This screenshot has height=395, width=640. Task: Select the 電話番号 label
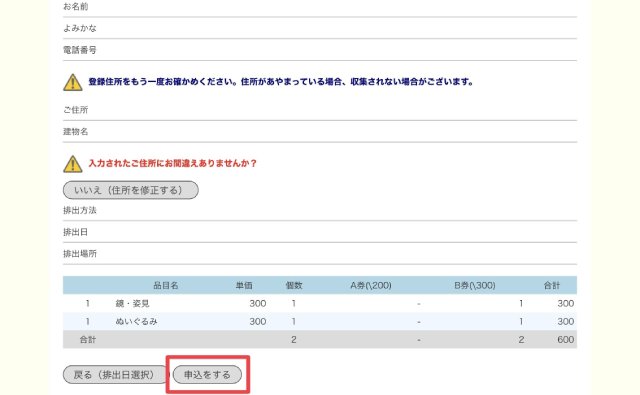tap(80, 50)
